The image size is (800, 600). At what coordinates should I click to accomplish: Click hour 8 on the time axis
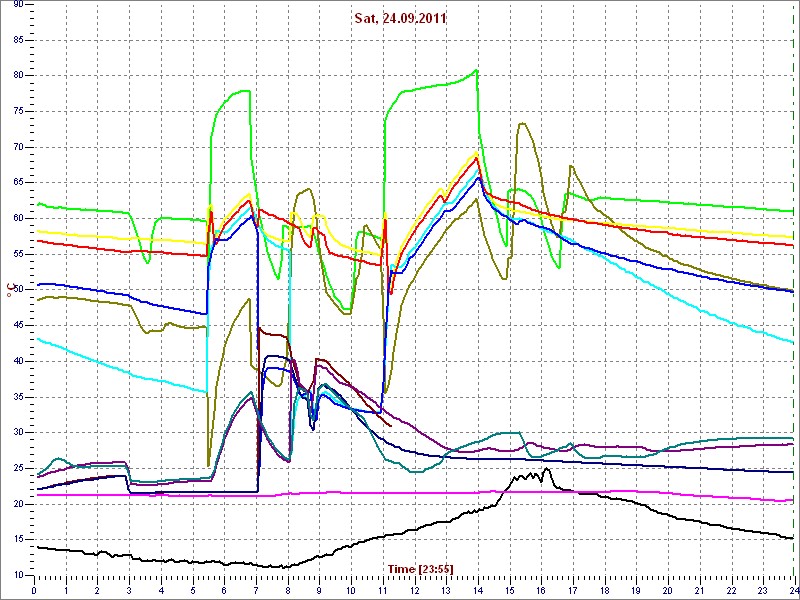(x=288, y=590)
